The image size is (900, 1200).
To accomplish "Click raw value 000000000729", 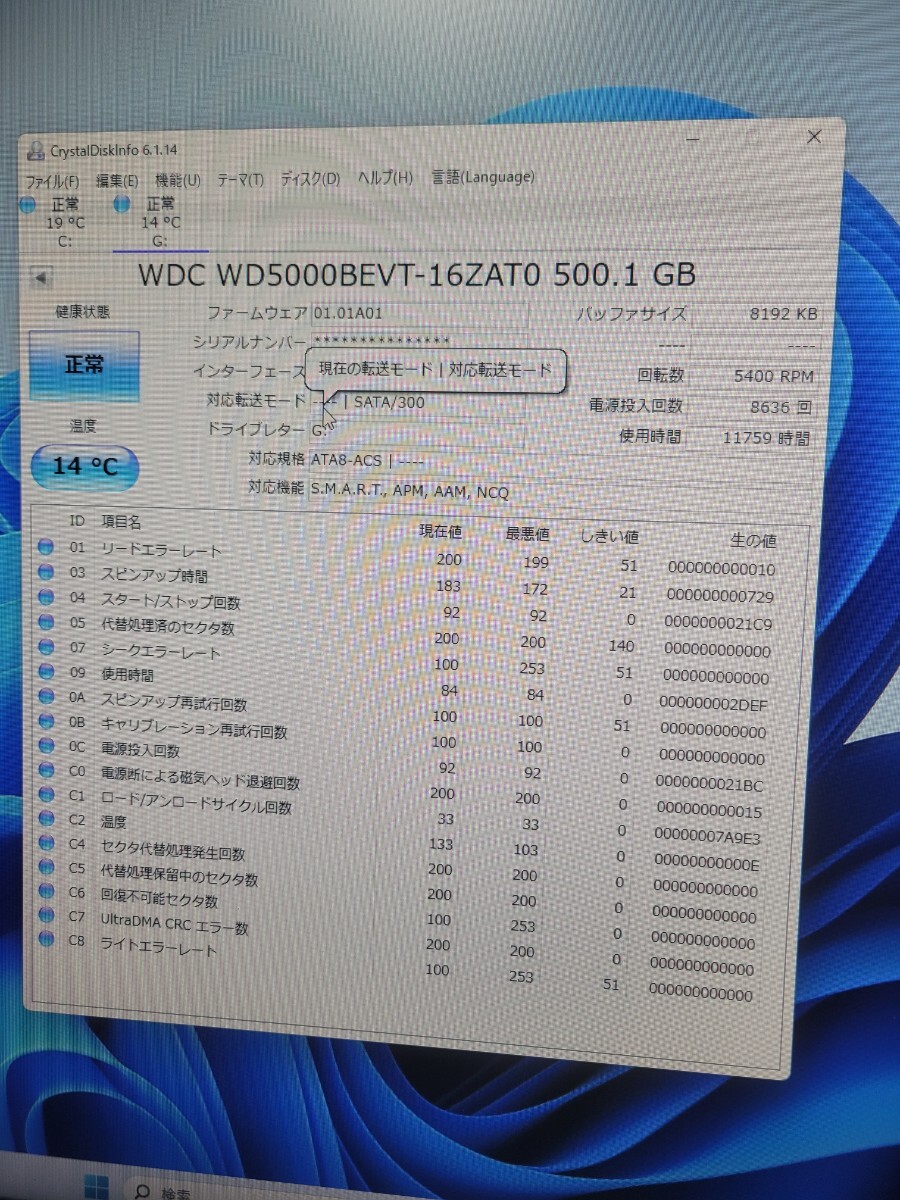I will [720, 596].
